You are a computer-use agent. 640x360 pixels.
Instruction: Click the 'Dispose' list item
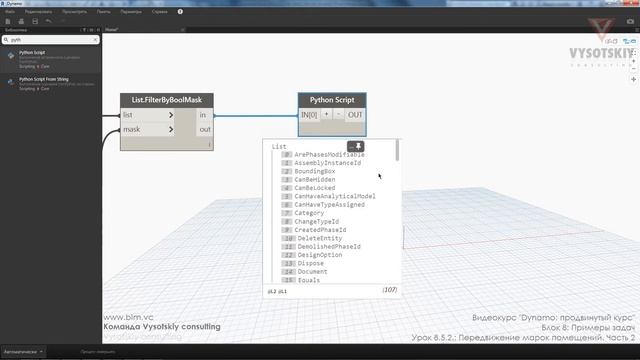311,263
